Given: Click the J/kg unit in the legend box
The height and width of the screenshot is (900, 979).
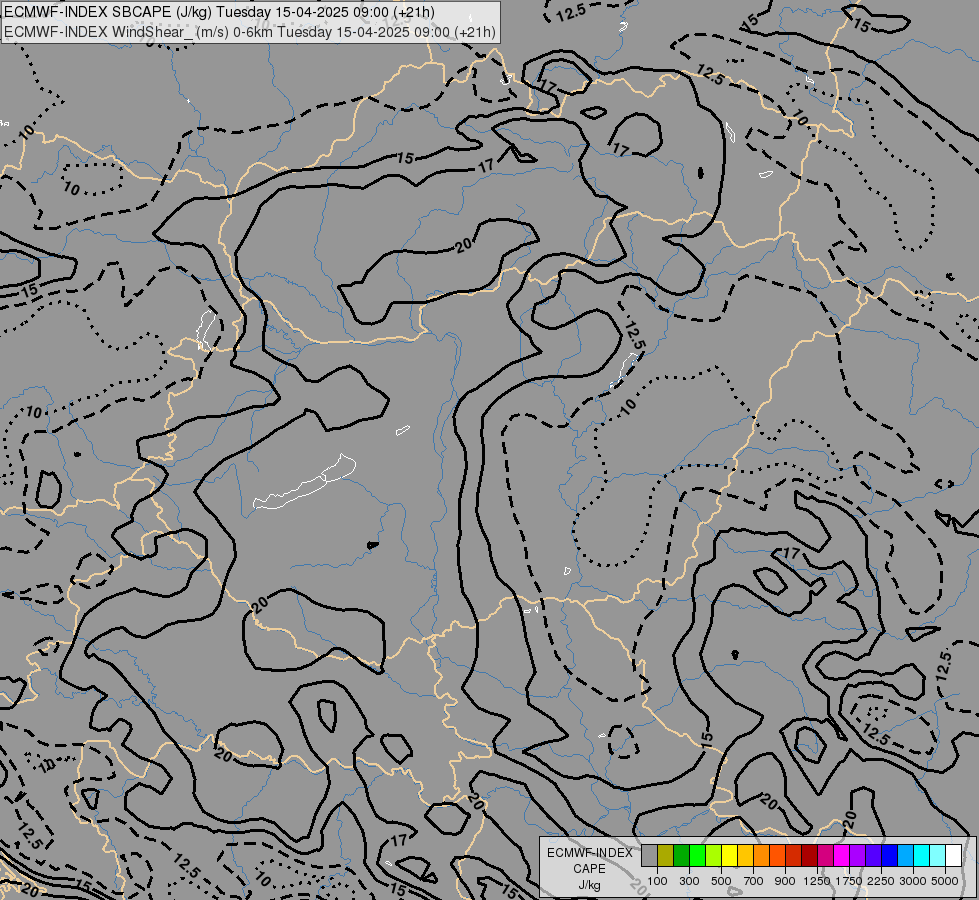Looking at the screenshot, I should [589, 885].
